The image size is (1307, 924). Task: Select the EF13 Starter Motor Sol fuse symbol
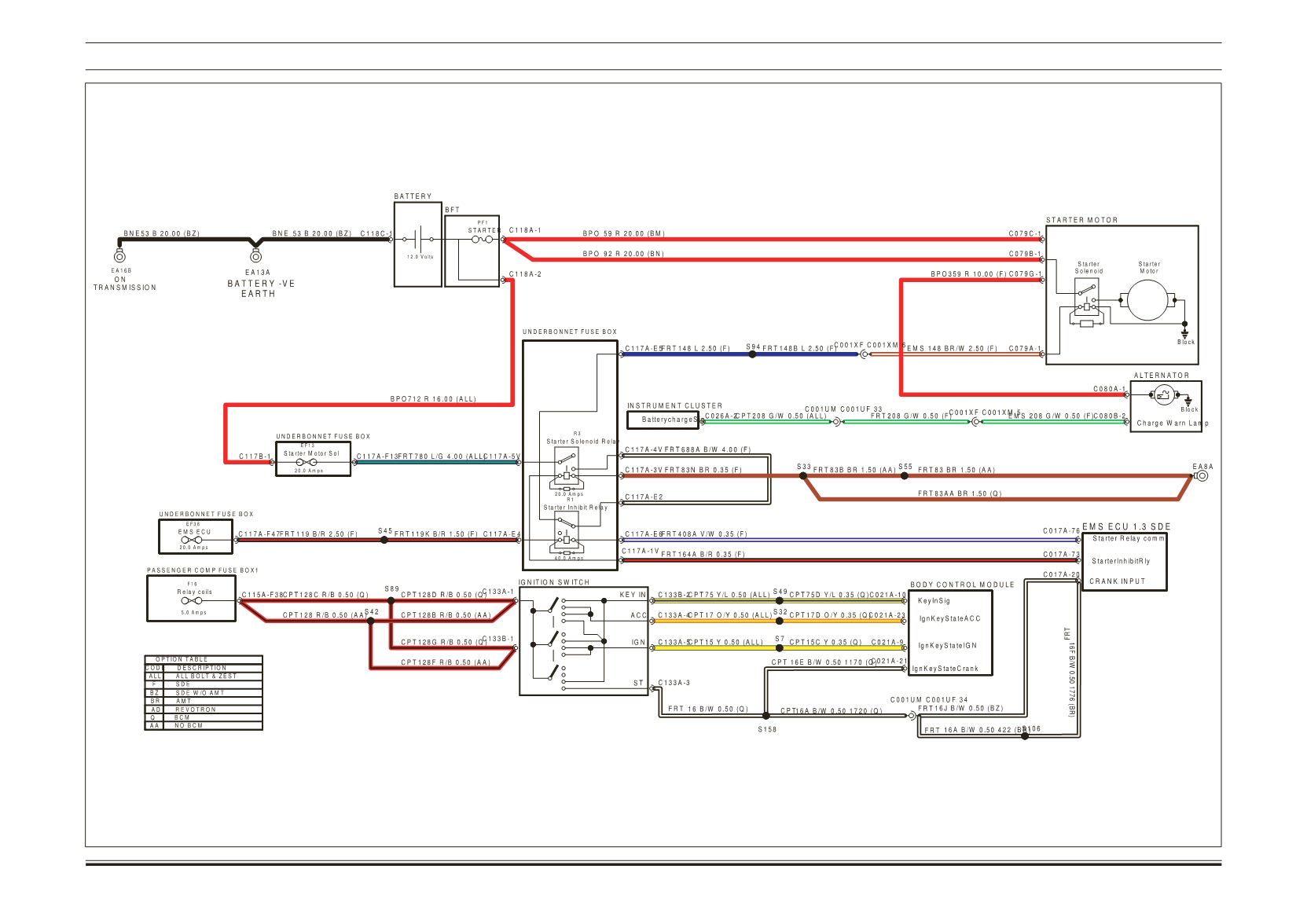pos(306,463)
